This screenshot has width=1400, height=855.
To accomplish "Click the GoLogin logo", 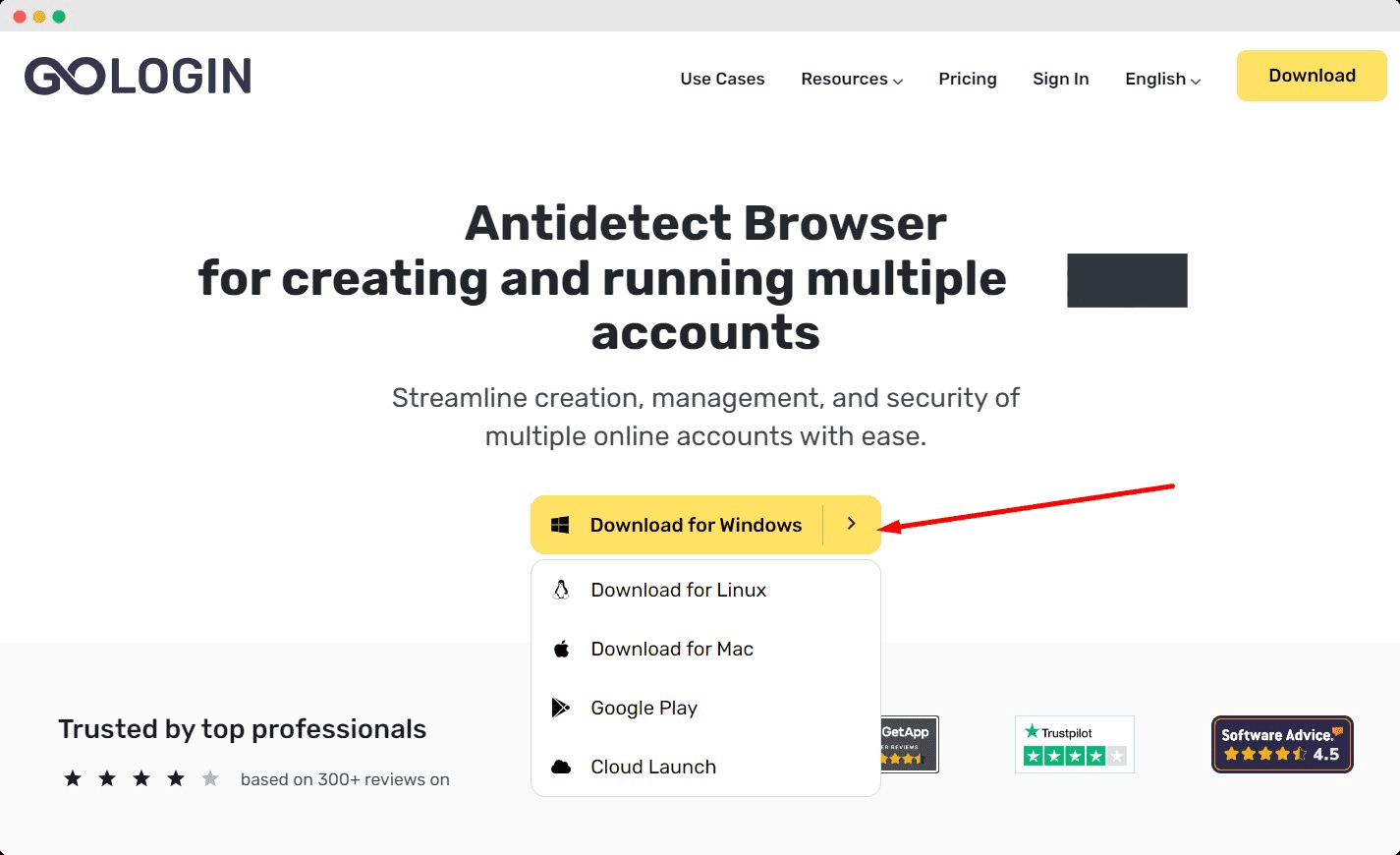I will [138, 76].
